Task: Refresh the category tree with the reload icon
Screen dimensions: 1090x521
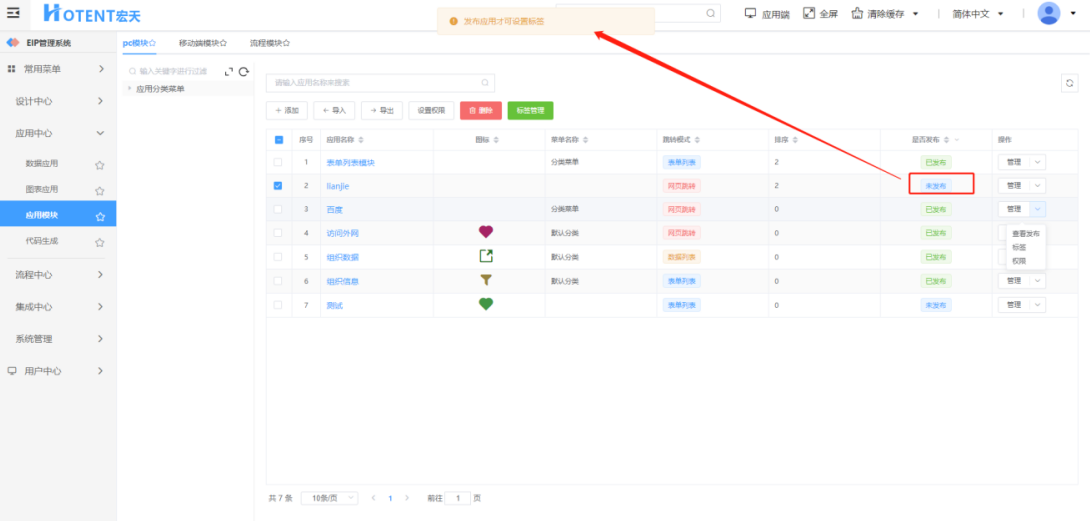Action: (x=243, y=72)
